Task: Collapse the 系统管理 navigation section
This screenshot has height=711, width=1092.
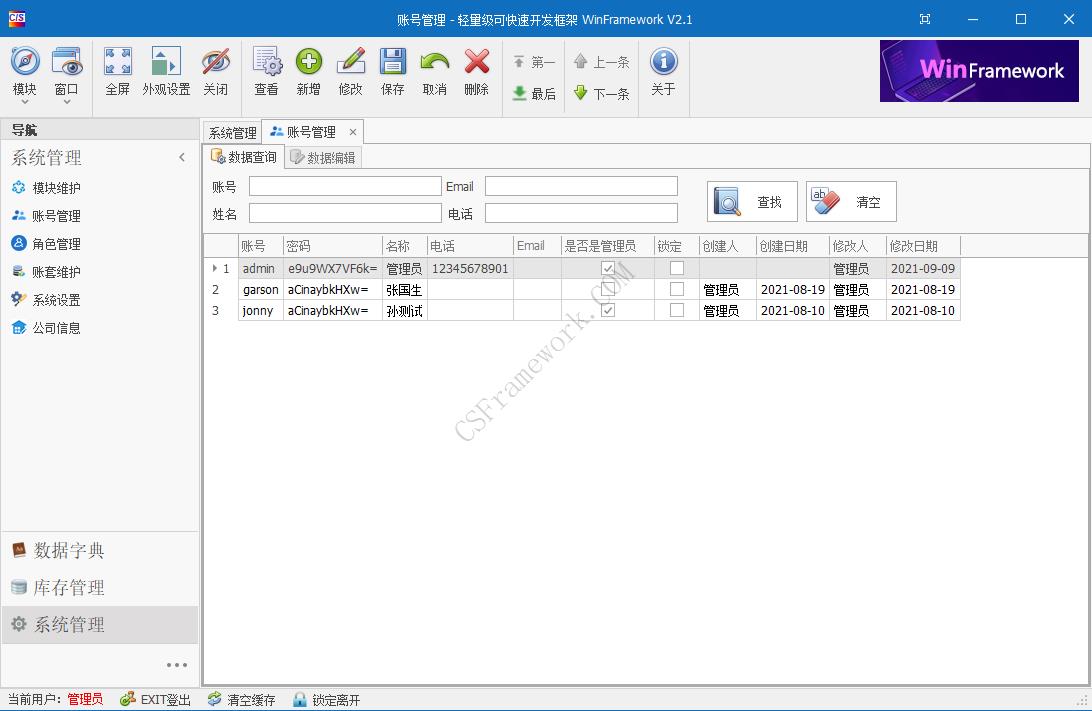Action: point(182,157)
